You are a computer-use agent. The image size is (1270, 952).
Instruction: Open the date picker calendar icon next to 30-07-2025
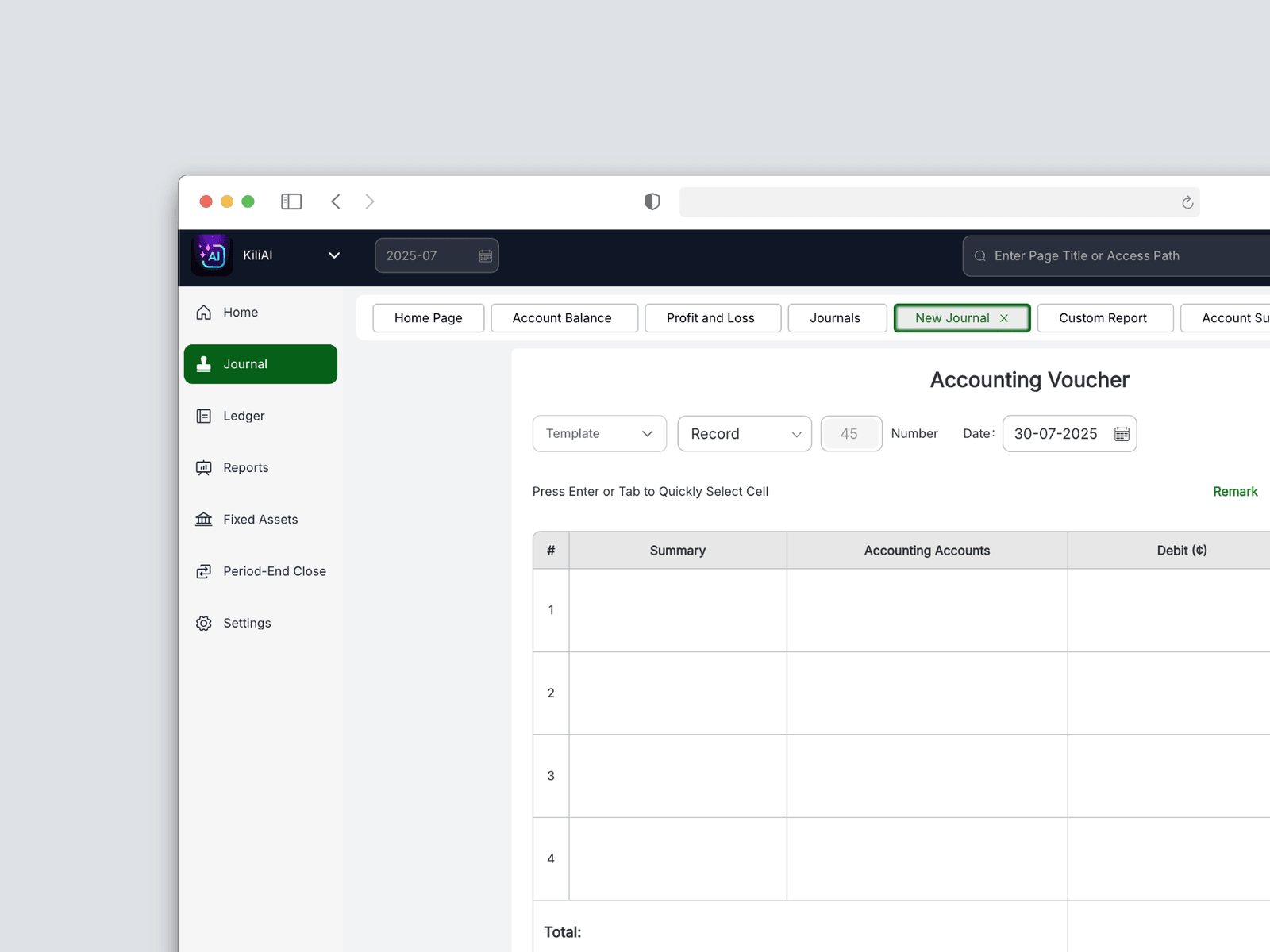1122,434
